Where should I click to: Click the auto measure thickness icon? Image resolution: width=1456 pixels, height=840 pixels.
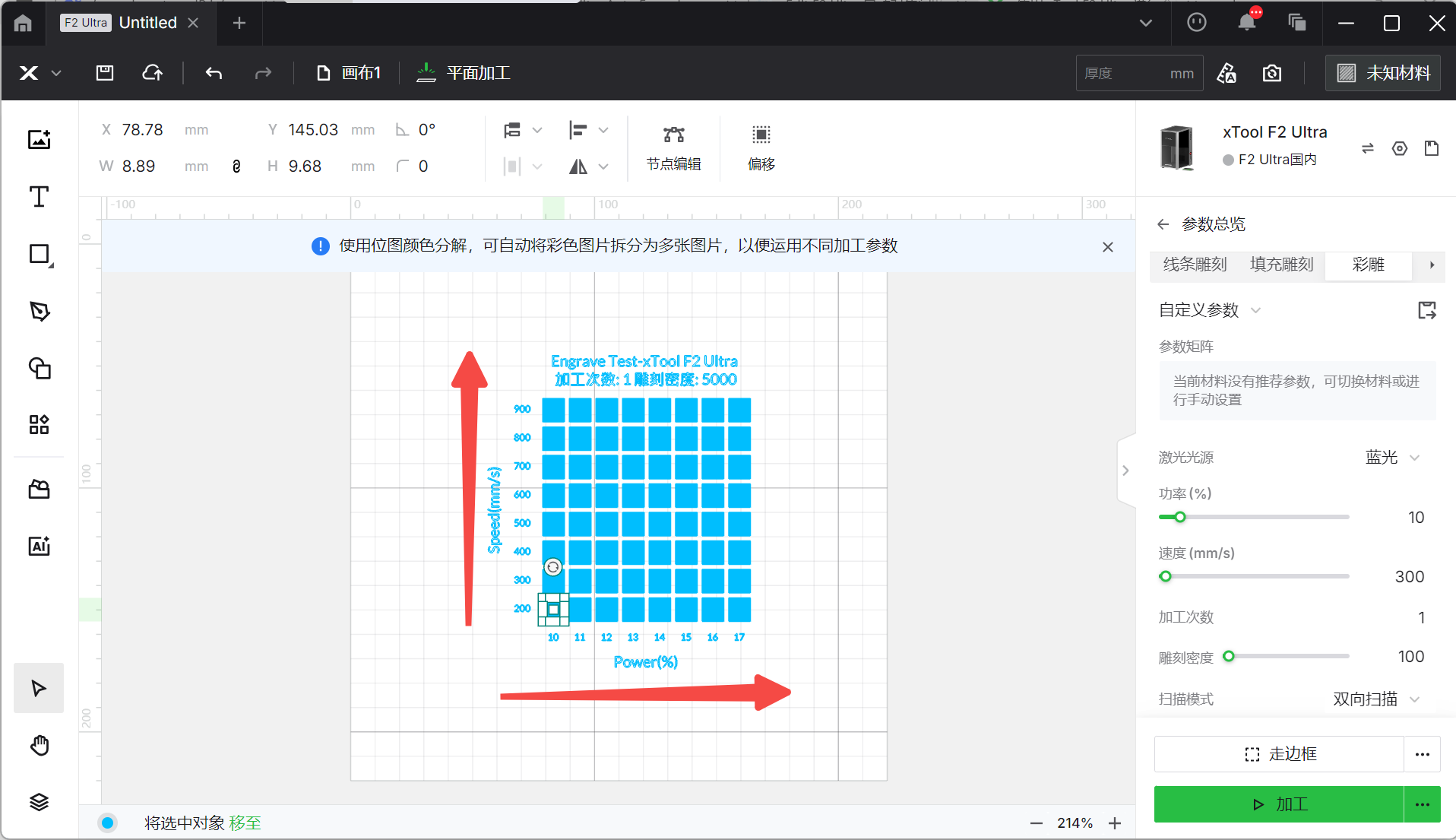click(1227, 73)
